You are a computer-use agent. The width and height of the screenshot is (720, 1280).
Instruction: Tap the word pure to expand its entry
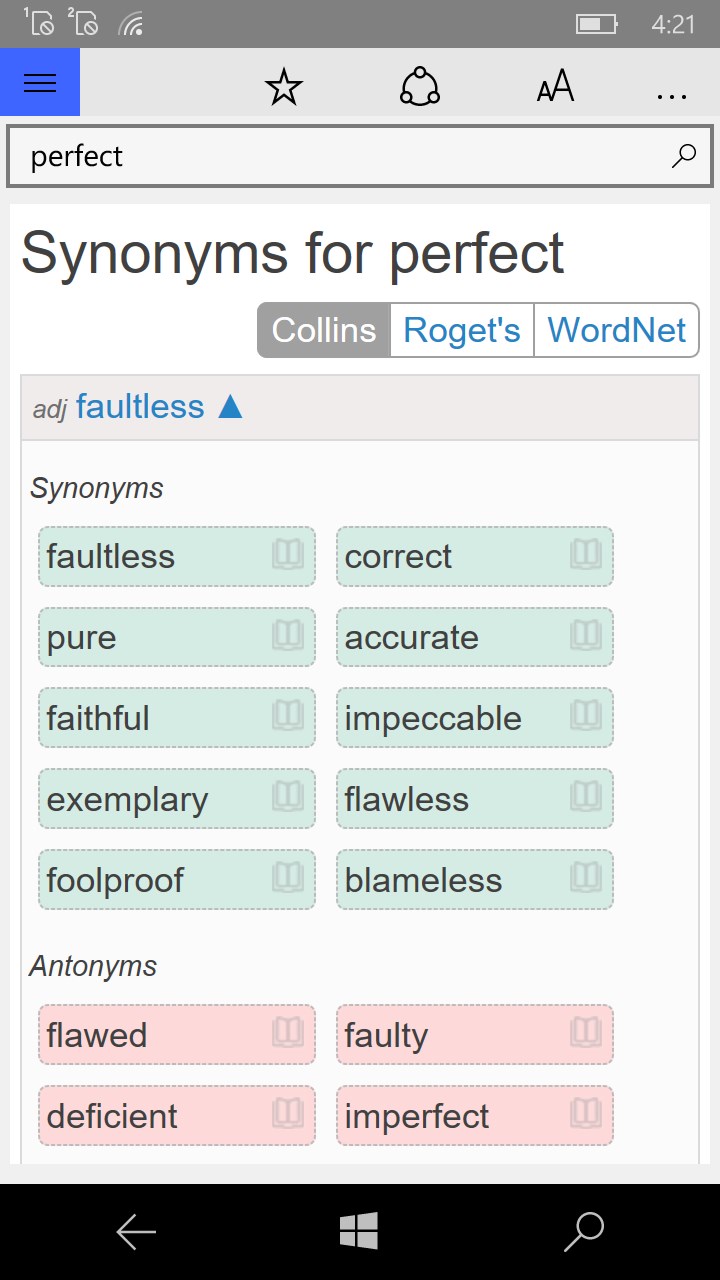pyautogui.click(x=80, y=637)
